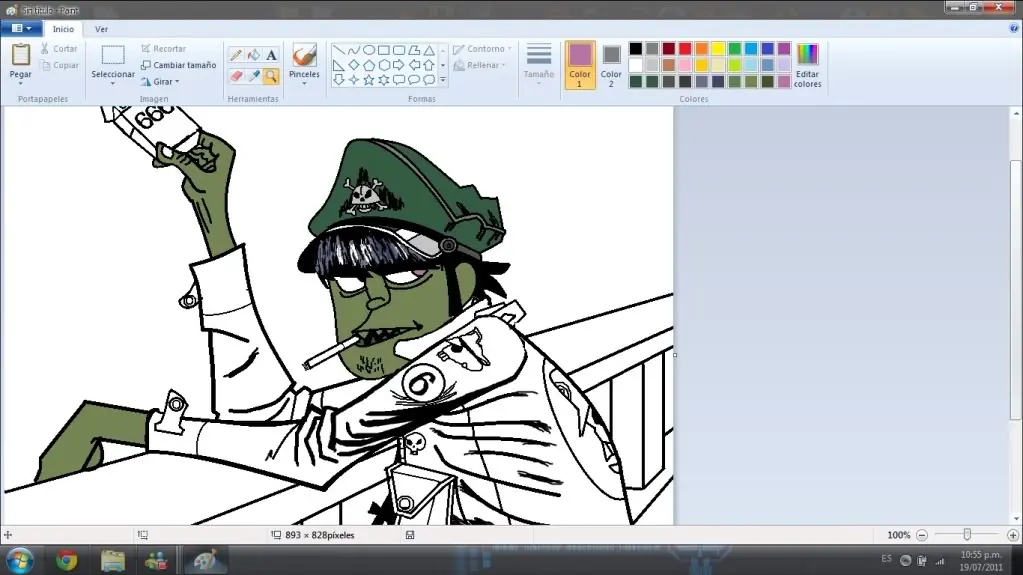
Task: Pick the red color swatch
Action: click(685, 49)
